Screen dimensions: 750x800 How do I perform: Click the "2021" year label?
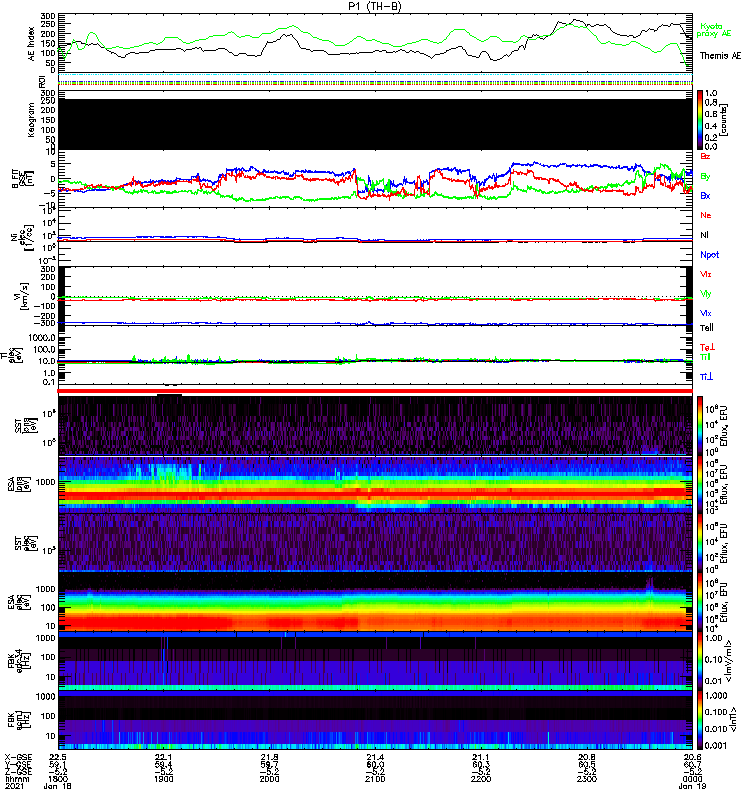point(14,786)
